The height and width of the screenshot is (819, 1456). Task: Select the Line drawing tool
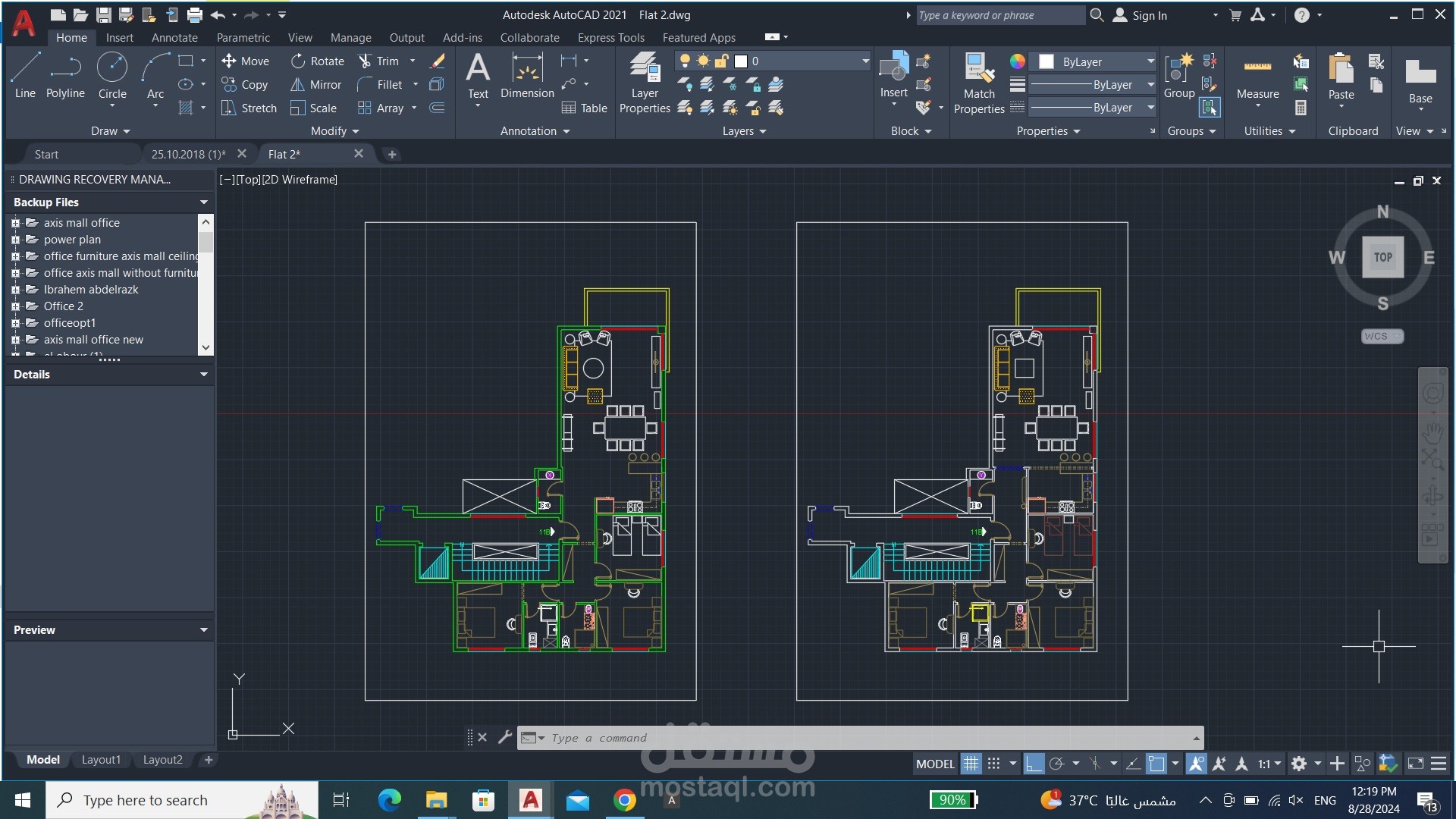tap(25, 76)
